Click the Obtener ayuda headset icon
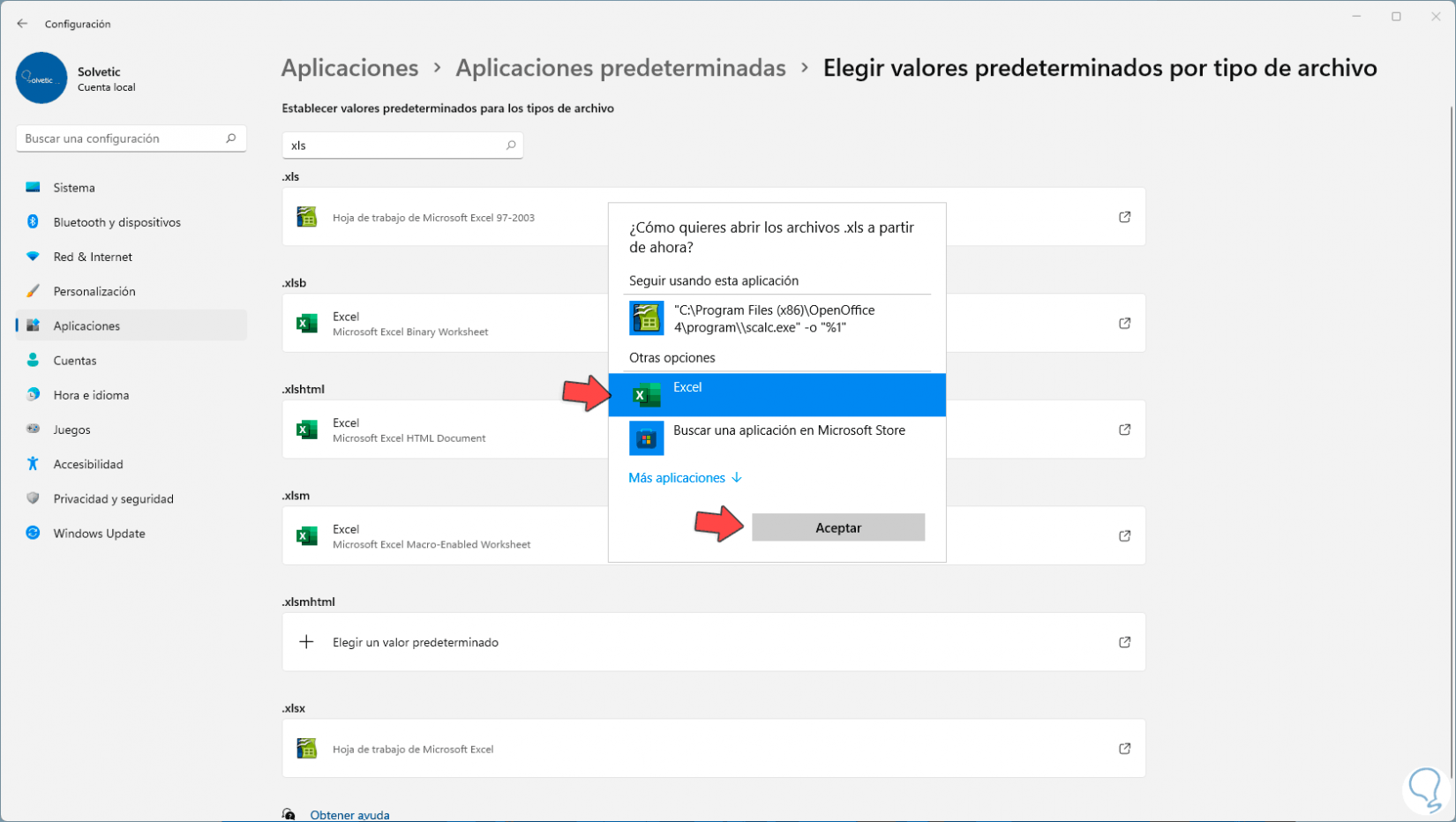 click(x=289, y=815)
